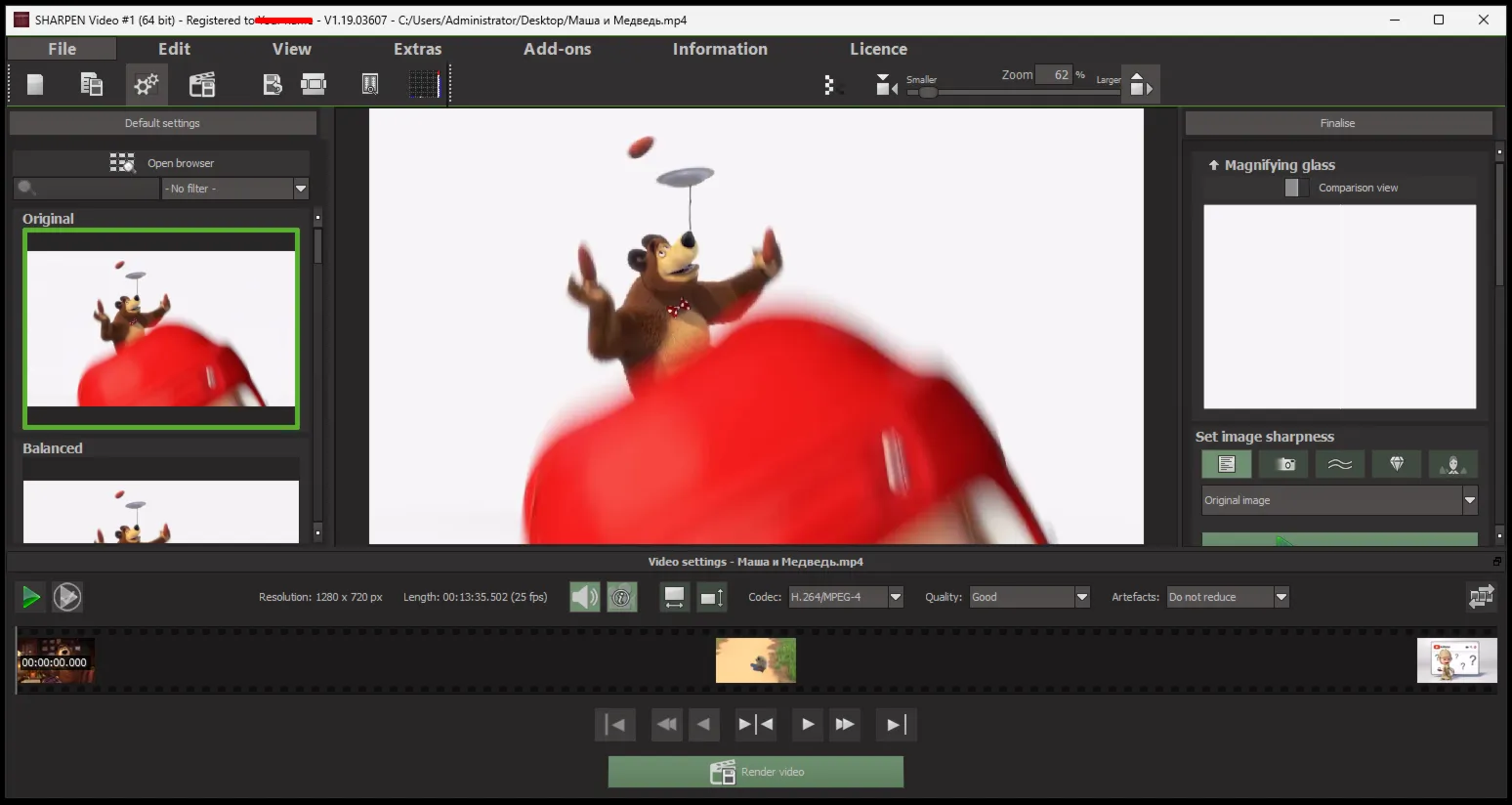Viewport: 1512px width, 805px height.
Task: Click the center split marker button
Action: click(756, 725)
